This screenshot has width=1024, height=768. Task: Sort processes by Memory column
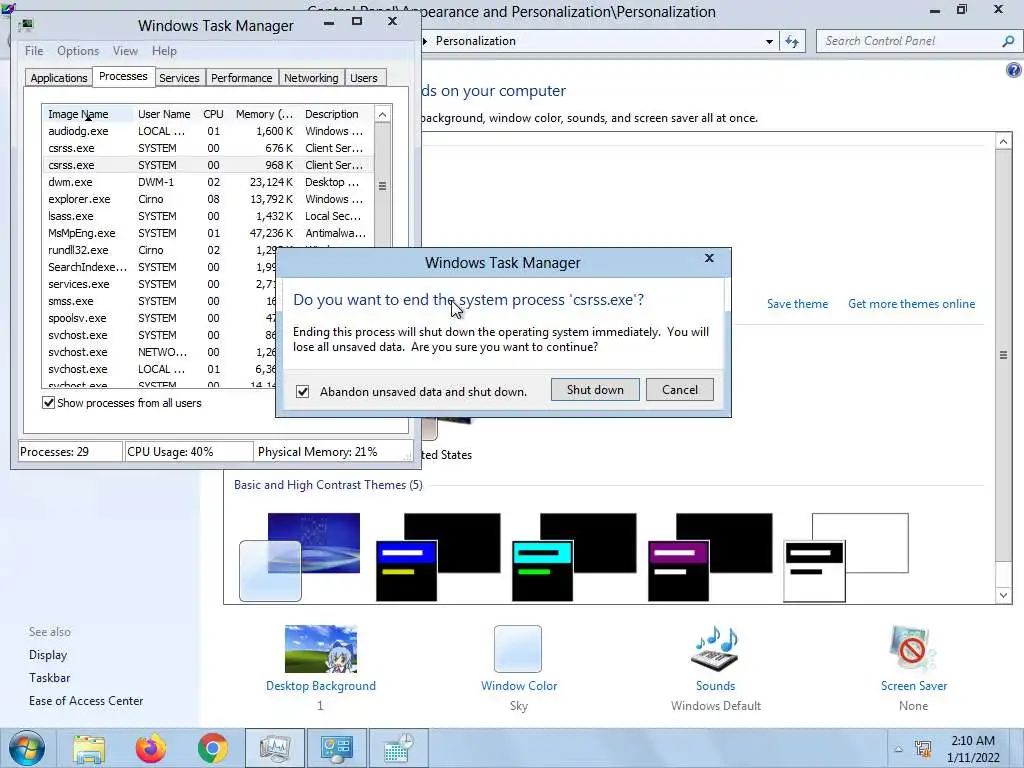264,114
